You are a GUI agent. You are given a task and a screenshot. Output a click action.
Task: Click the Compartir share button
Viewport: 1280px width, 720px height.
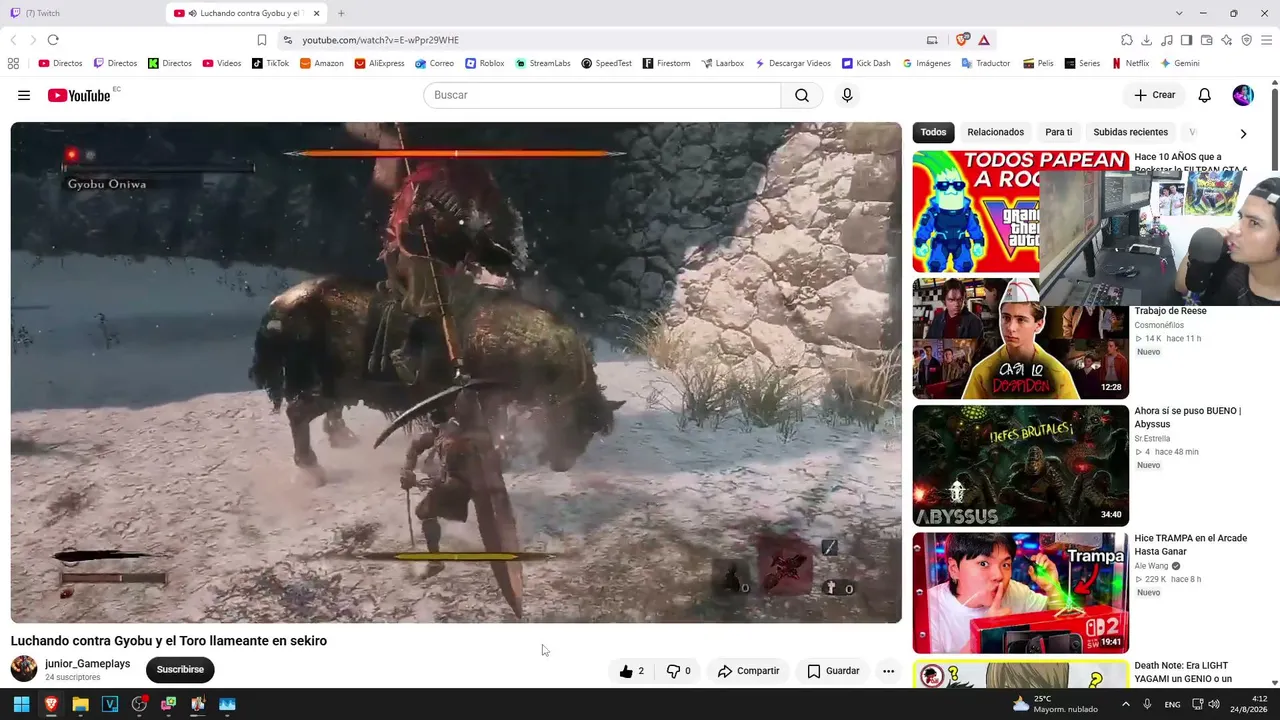point(748,671)
